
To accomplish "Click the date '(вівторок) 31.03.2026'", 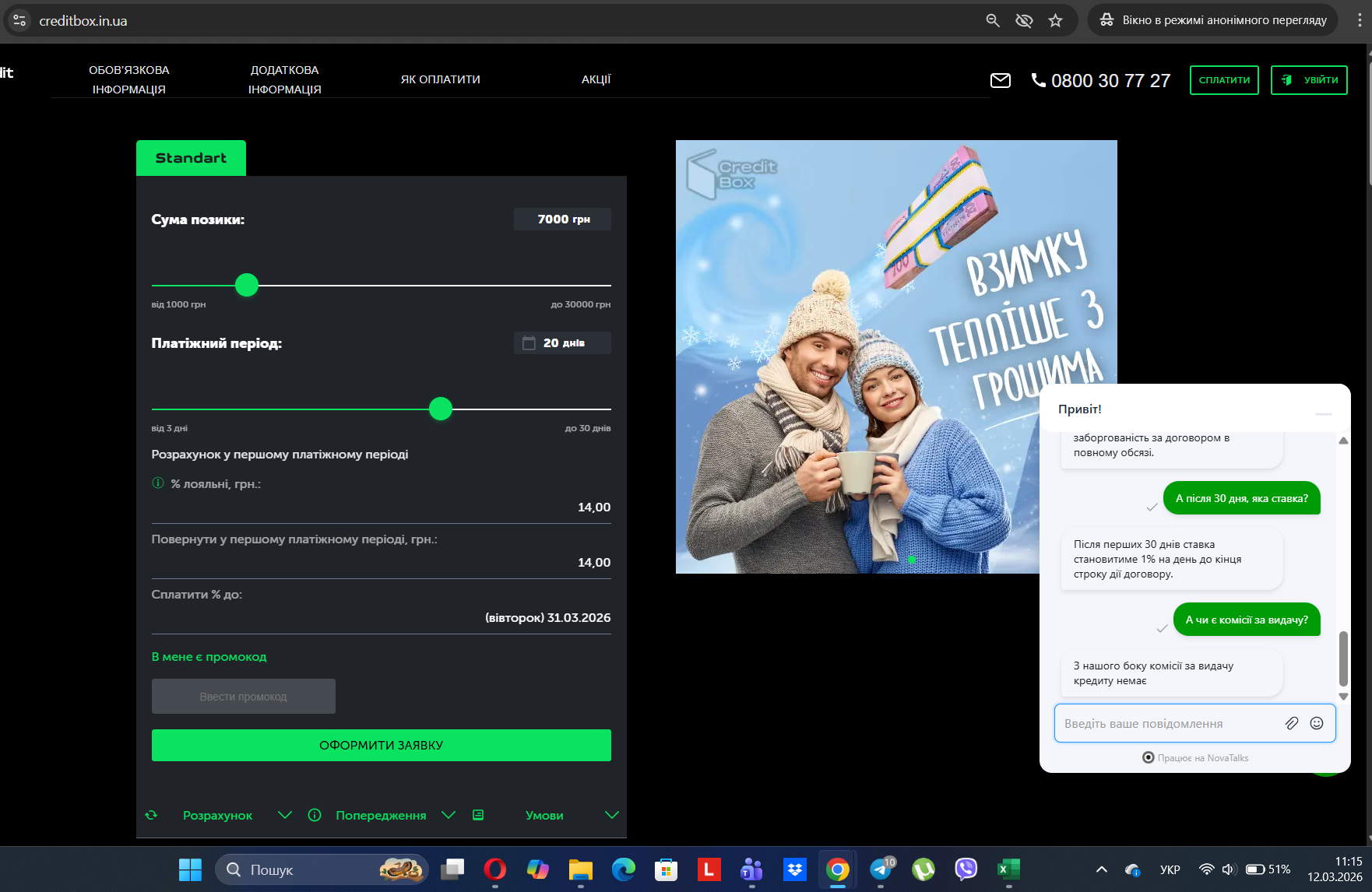I will tap(548, 617).
